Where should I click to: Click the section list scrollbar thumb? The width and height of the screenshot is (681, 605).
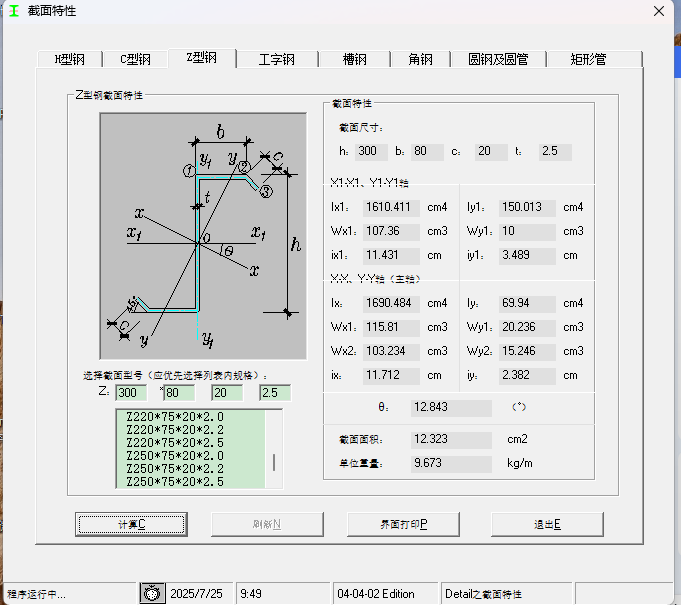pyautogui.click(x=274, y=463)
